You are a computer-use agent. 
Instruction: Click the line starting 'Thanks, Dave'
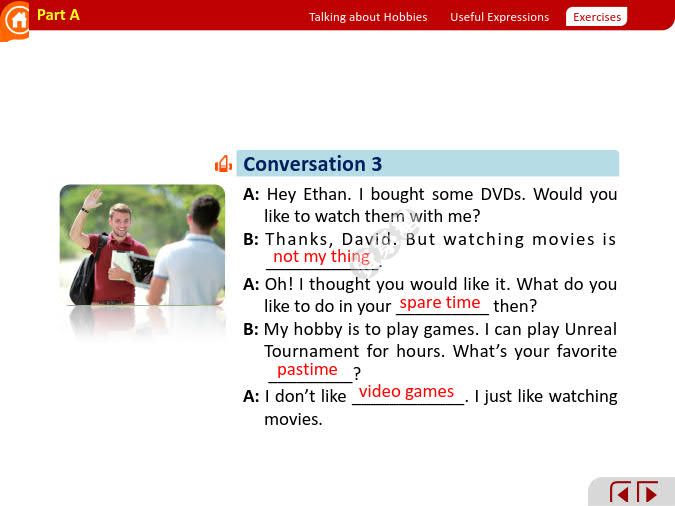[x=440, y=239]
